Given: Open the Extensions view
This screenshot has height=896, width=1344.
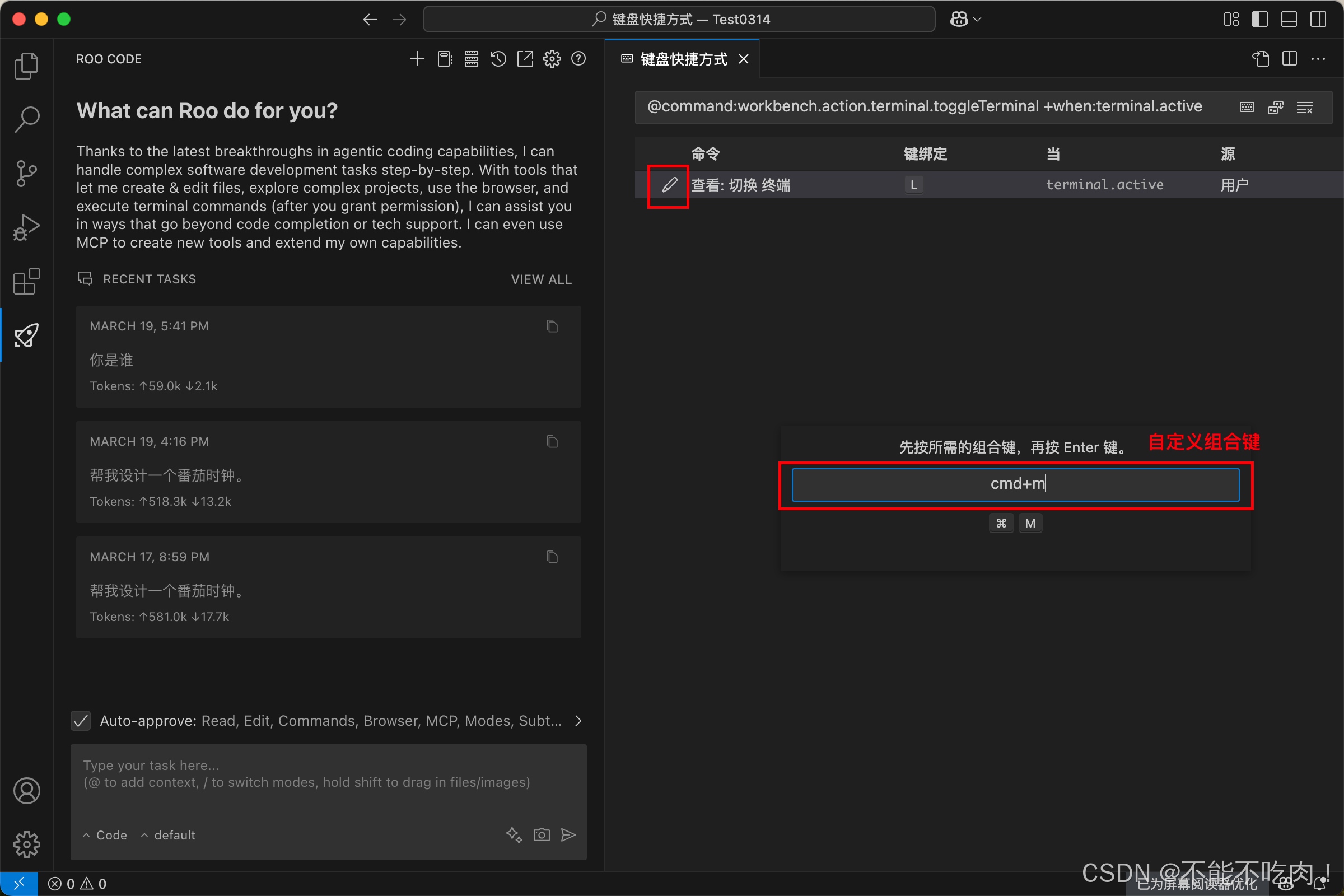Looking at the screenshot, I should coord(26,281).
